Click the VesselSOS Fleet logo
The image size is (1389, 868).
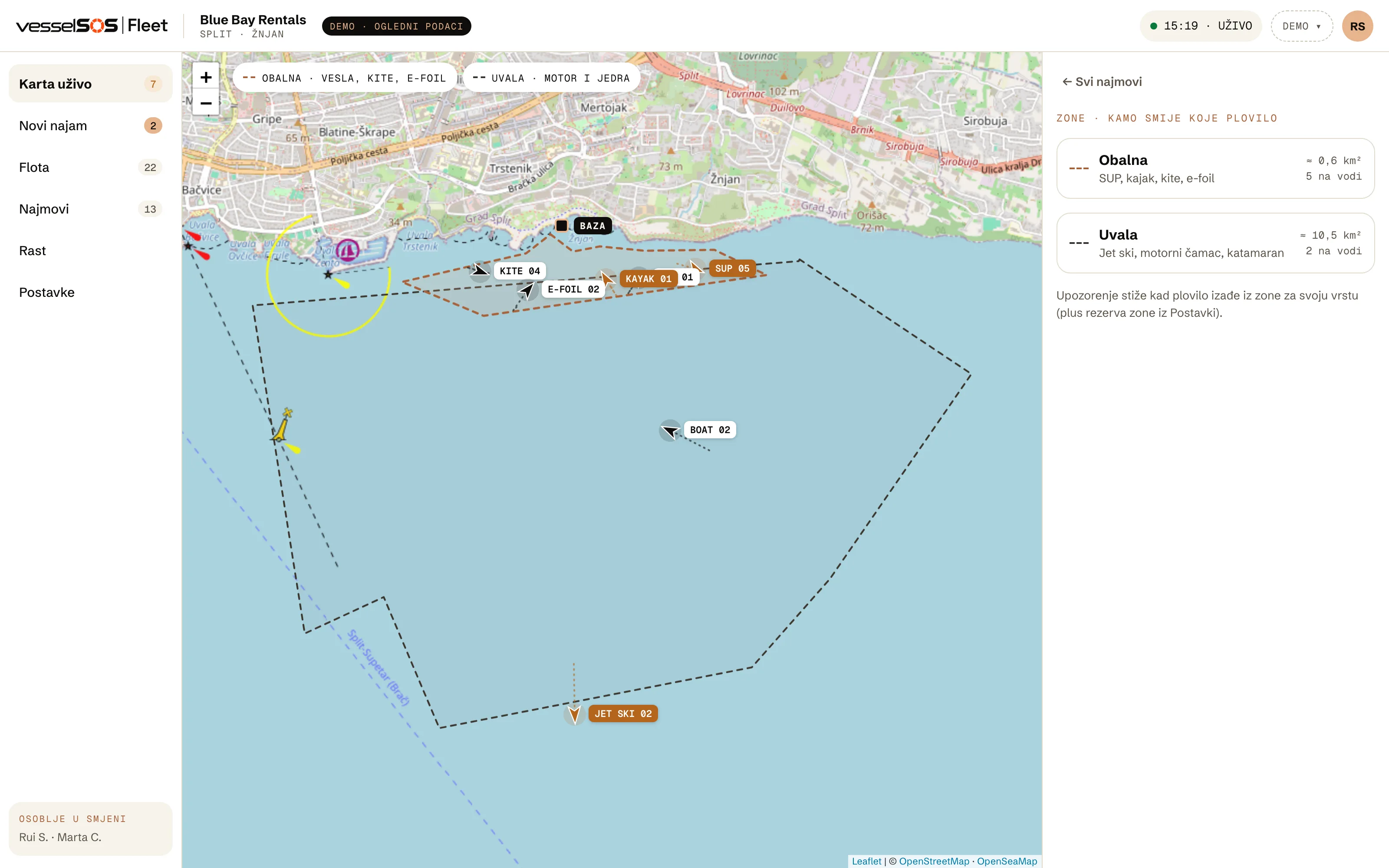point(92,26)
